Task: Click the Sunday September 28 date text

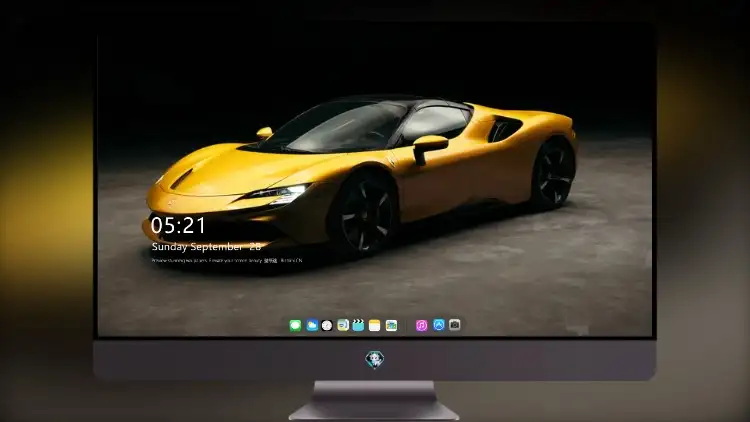Action: tap(206, 247)
